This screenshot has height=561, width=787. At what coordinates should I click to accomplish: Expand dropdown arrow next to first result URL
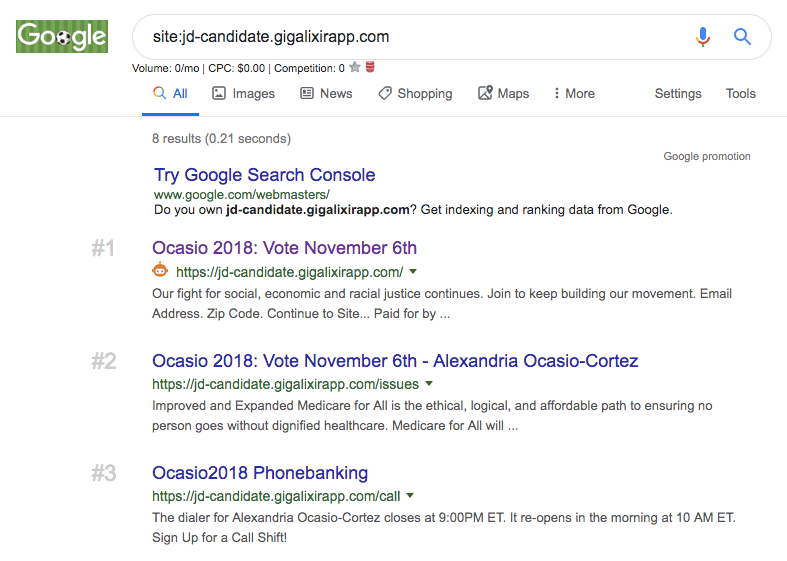(x=413, y=271)
